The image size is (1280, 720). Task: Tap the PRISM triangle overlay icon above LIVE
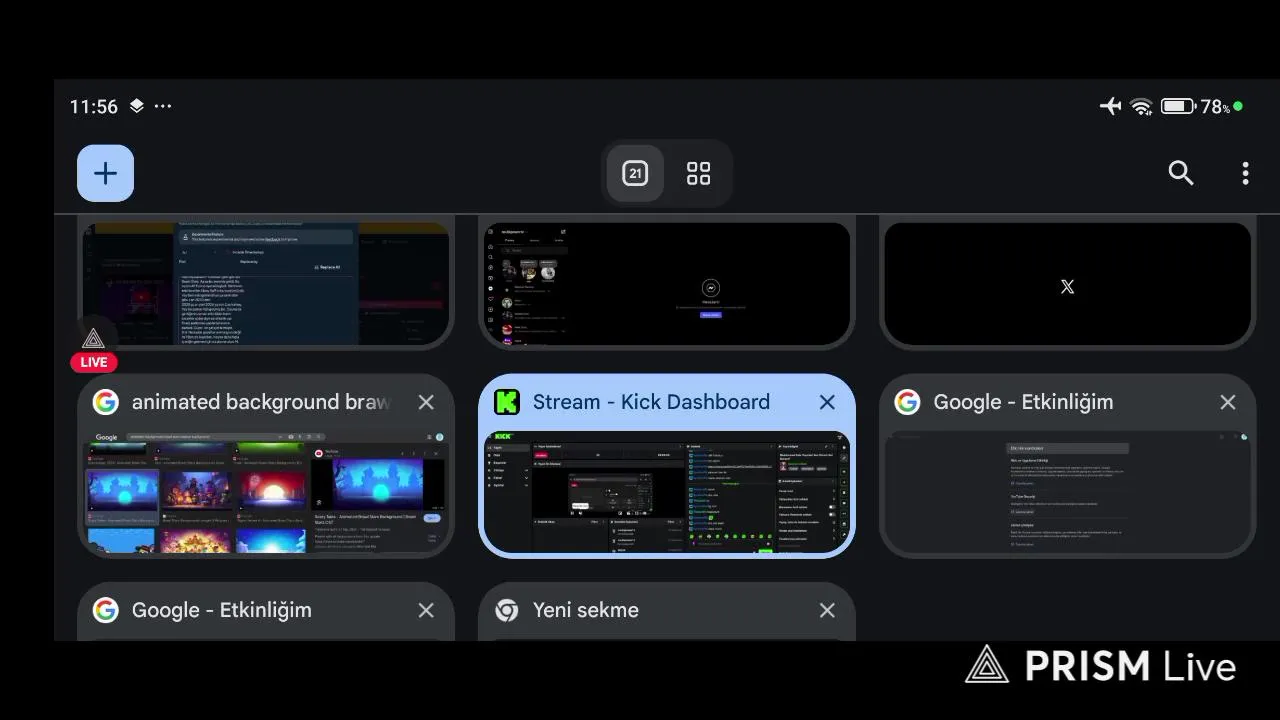point(93,338)
